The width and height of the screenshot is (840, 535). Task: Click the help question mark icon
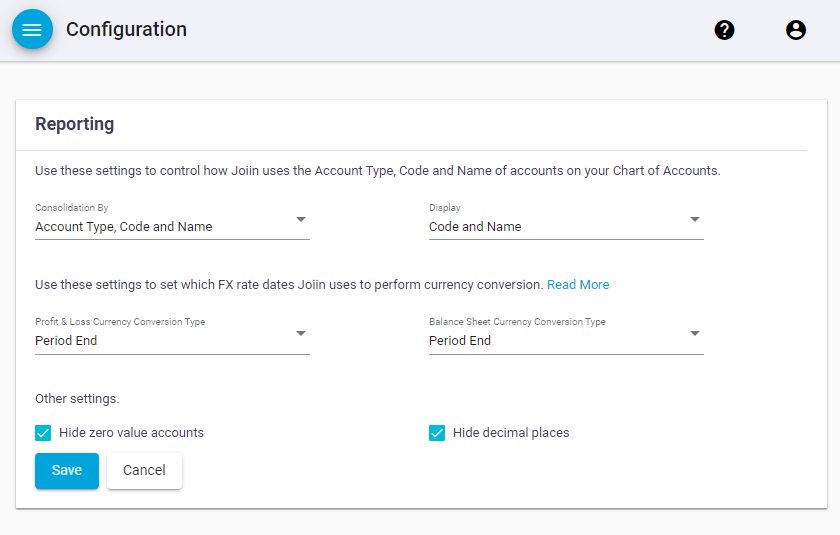[x=724, y=30]
